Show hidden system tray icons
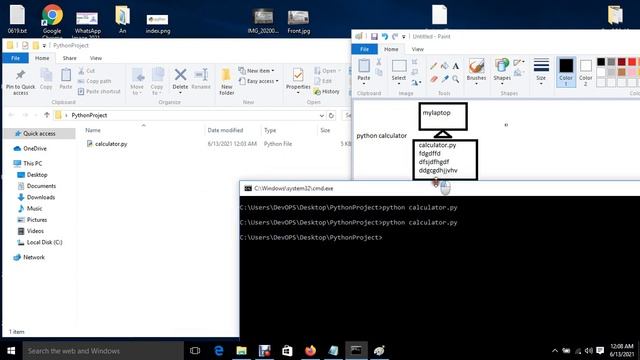Viewport: 640px width, 360px height. 555,351
